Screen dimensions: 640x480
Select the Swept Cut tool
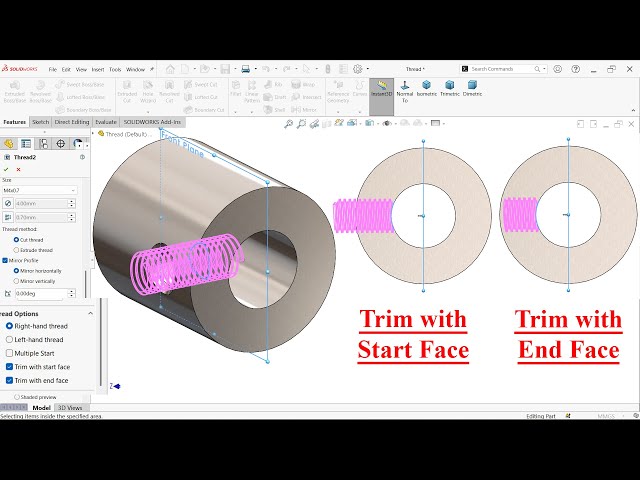pyautogui.click(x=201, y=84)
